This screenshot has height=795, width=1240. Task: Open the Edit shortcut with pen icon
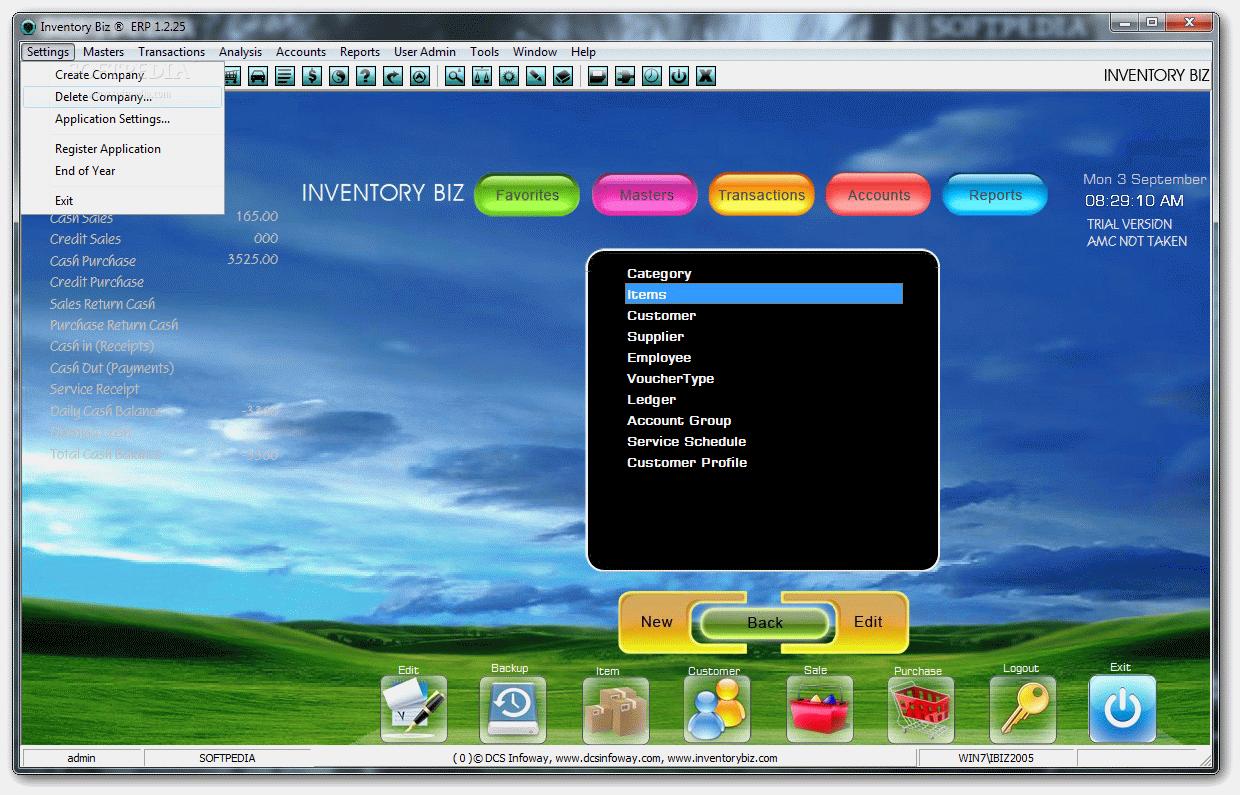point(413,709)
